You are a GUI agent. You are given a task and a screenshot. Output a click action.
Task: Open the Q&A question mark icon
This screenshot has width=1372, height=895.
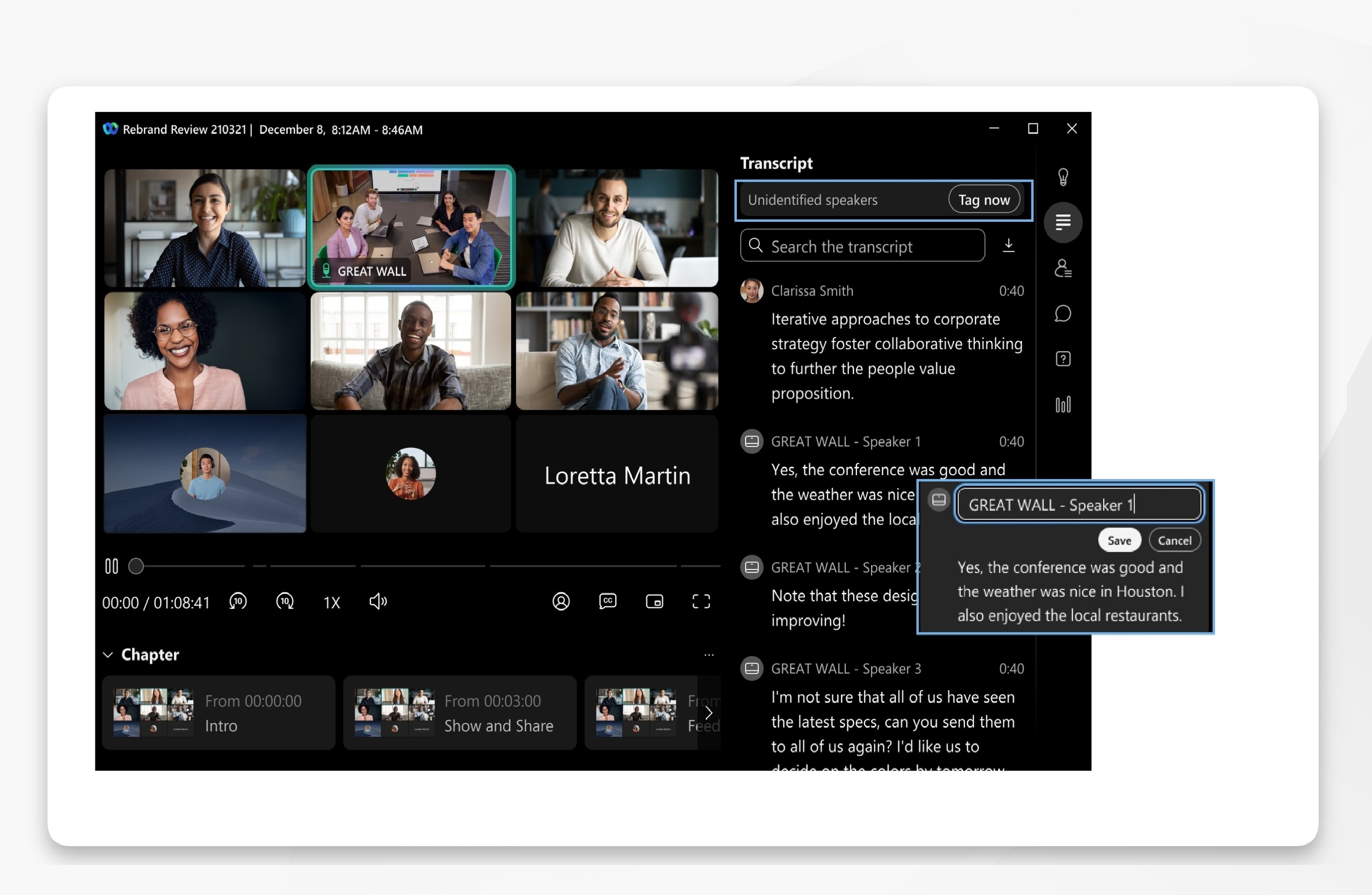(1063, 359)
